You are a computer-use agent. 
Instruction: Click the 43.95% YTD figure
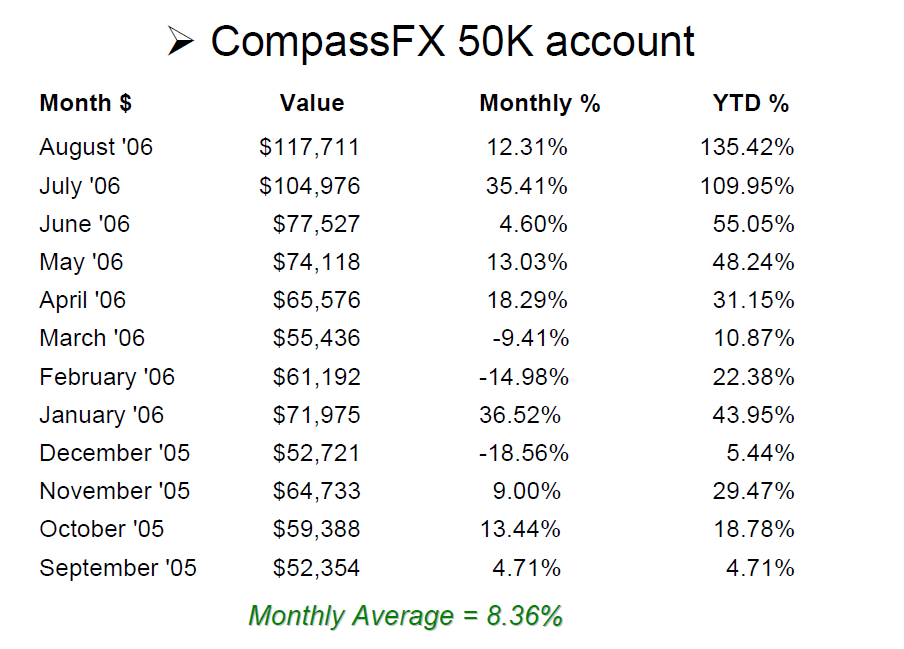pos(754,415)
